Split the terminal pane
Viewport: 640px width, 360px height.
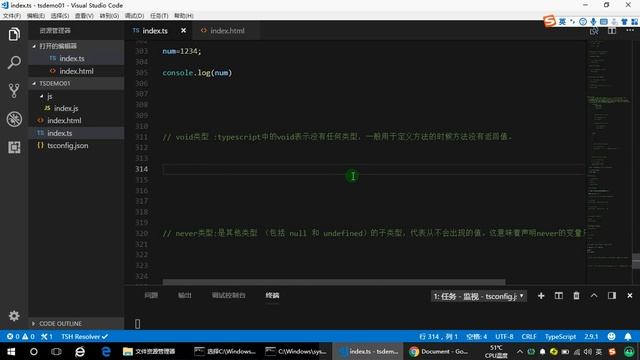559,296
